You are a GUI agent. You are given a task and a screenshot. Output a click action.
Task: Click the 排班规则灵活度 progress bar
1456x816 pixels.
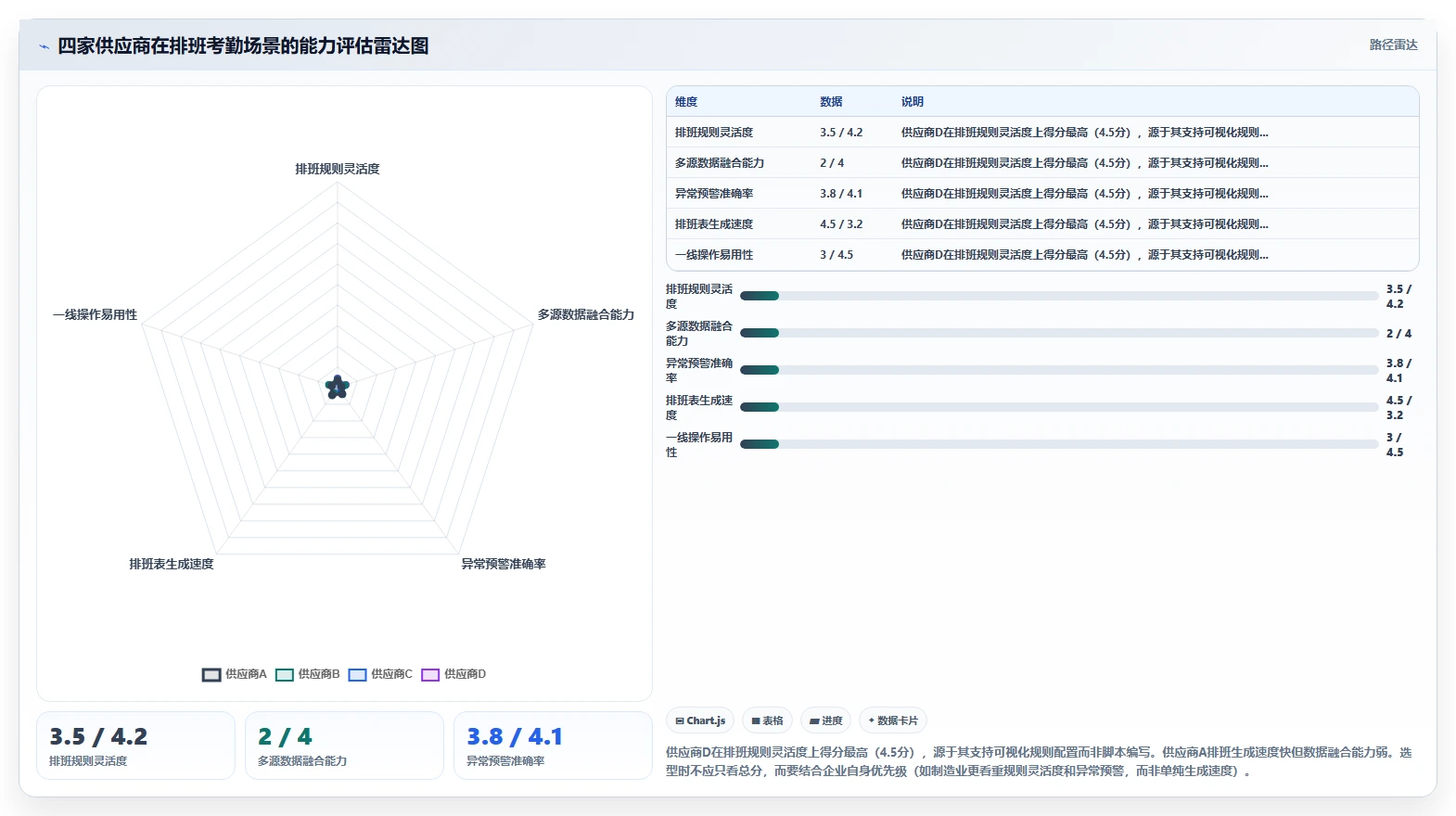click(x=1059, y=296)
